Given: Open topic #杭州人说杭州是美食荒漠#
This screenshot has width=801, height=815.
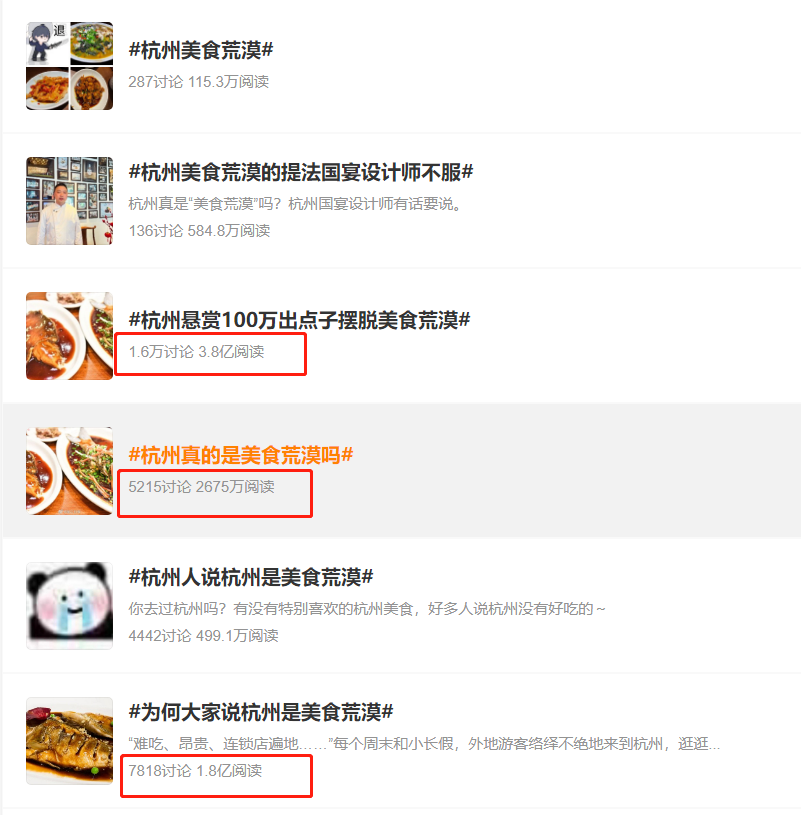Looking at the screenshot, I should [251, 577].
